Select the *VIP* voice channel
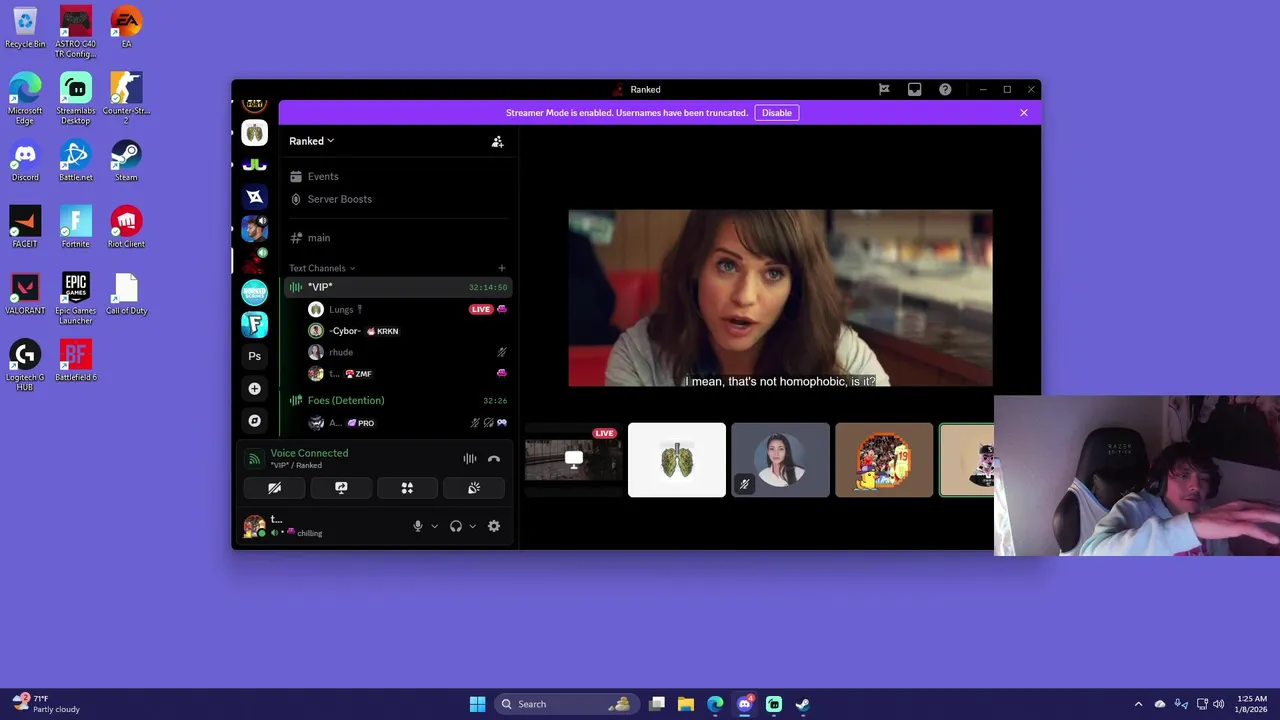The width and height of the screenshot is (1280, 720). click(398, 287)
